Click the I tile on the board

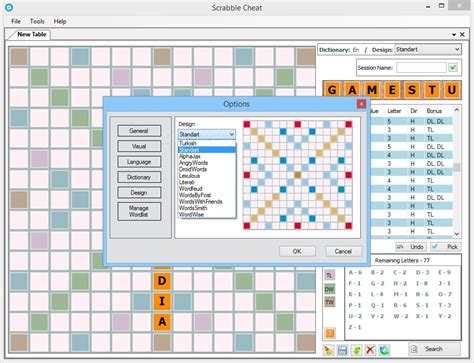coord(162,301)
